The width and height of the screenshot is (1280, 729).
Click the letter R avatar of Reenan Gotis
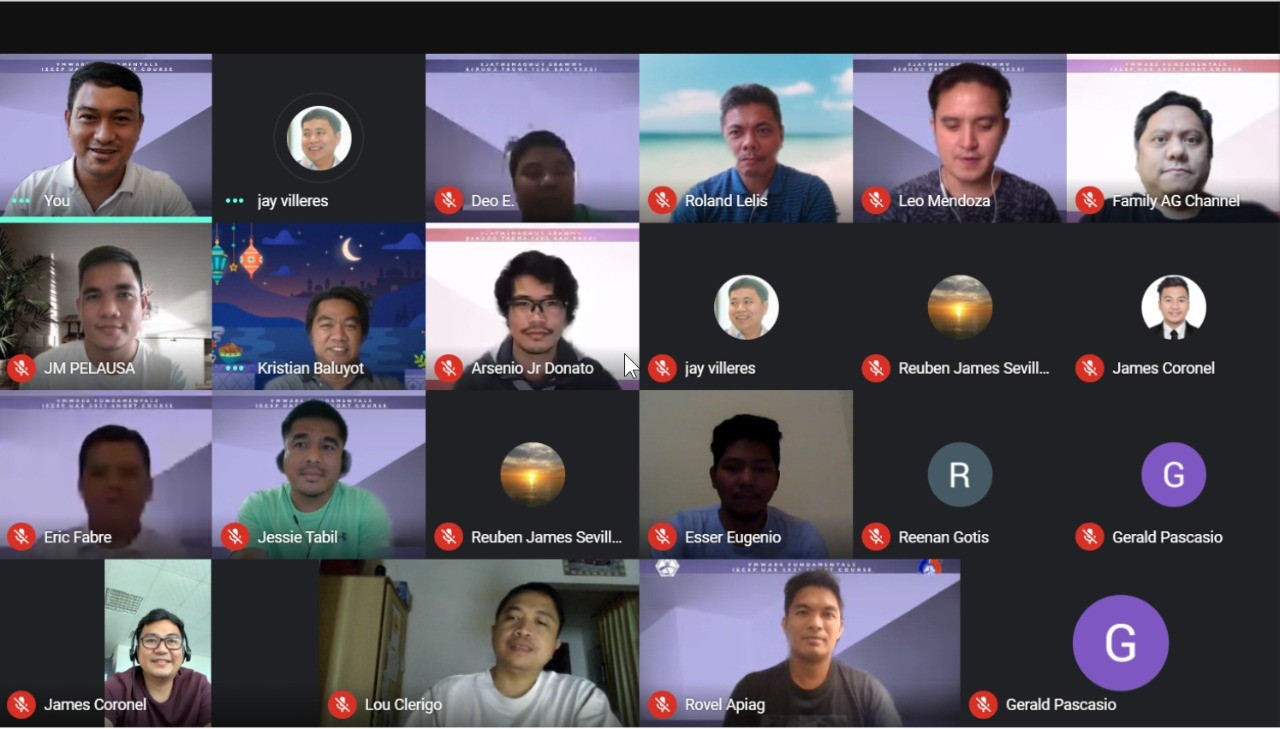[960, 474]
